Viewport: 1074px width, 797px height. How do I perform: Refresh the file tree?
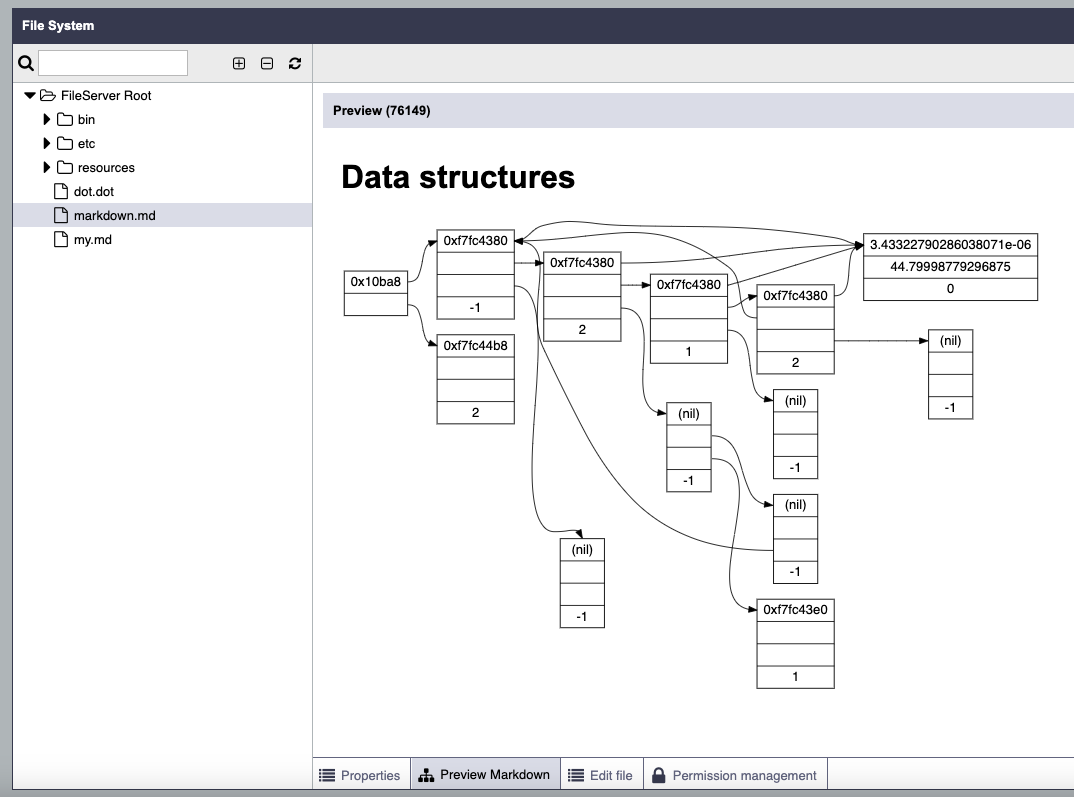click(295, 63)
